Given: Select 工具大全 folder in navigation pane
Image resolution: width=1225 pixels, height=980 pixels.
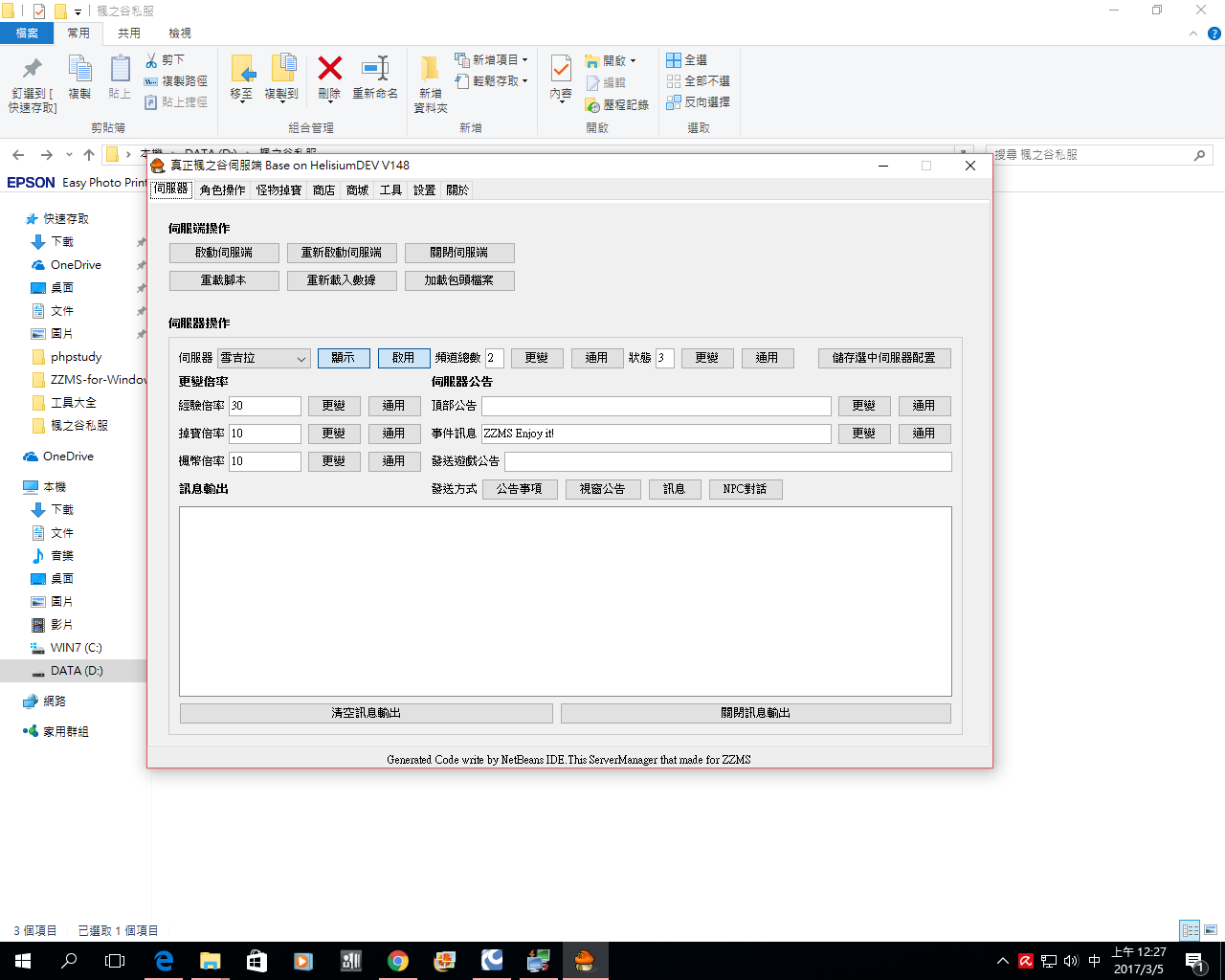Looking at the screenshot, I should point(74,403).
